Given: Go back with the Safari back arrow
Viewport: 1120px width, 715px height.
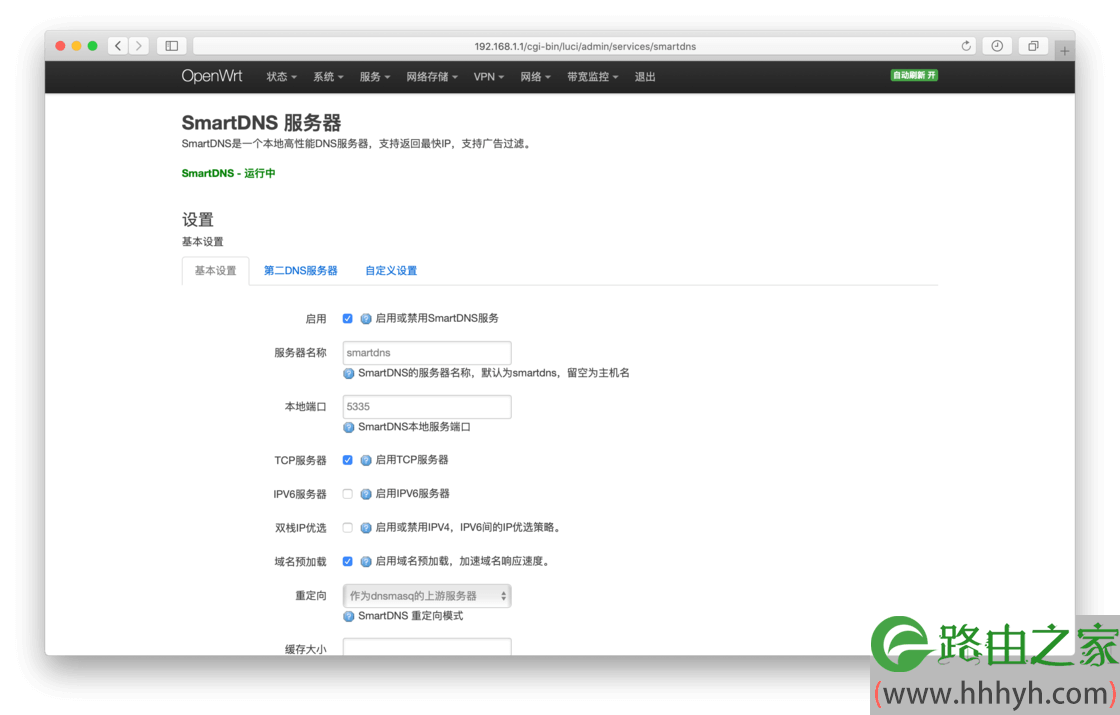Looking at the screenshot, I should 118,46.
